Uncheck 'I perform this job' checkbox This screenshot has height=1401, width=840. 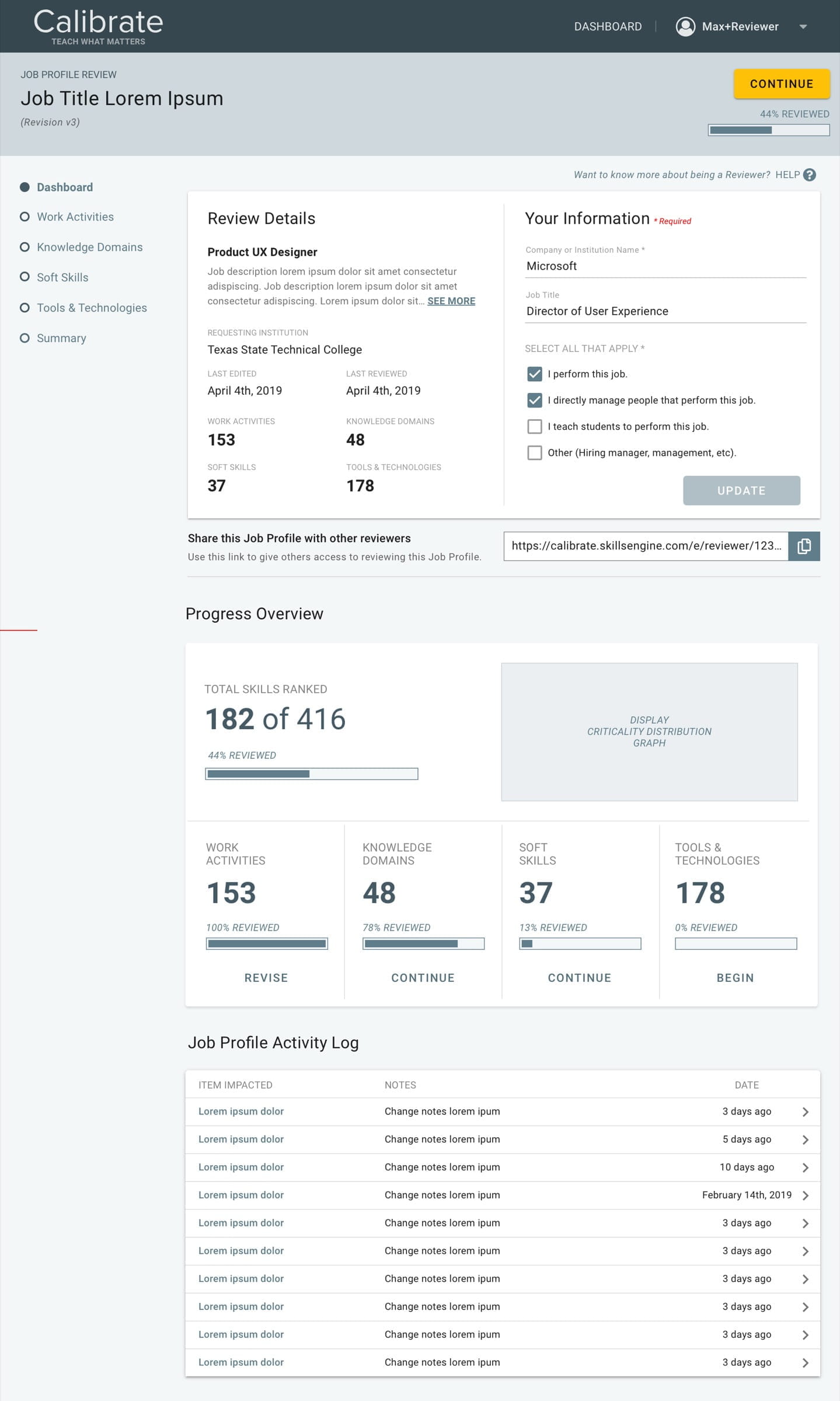[x=534, y=374]
